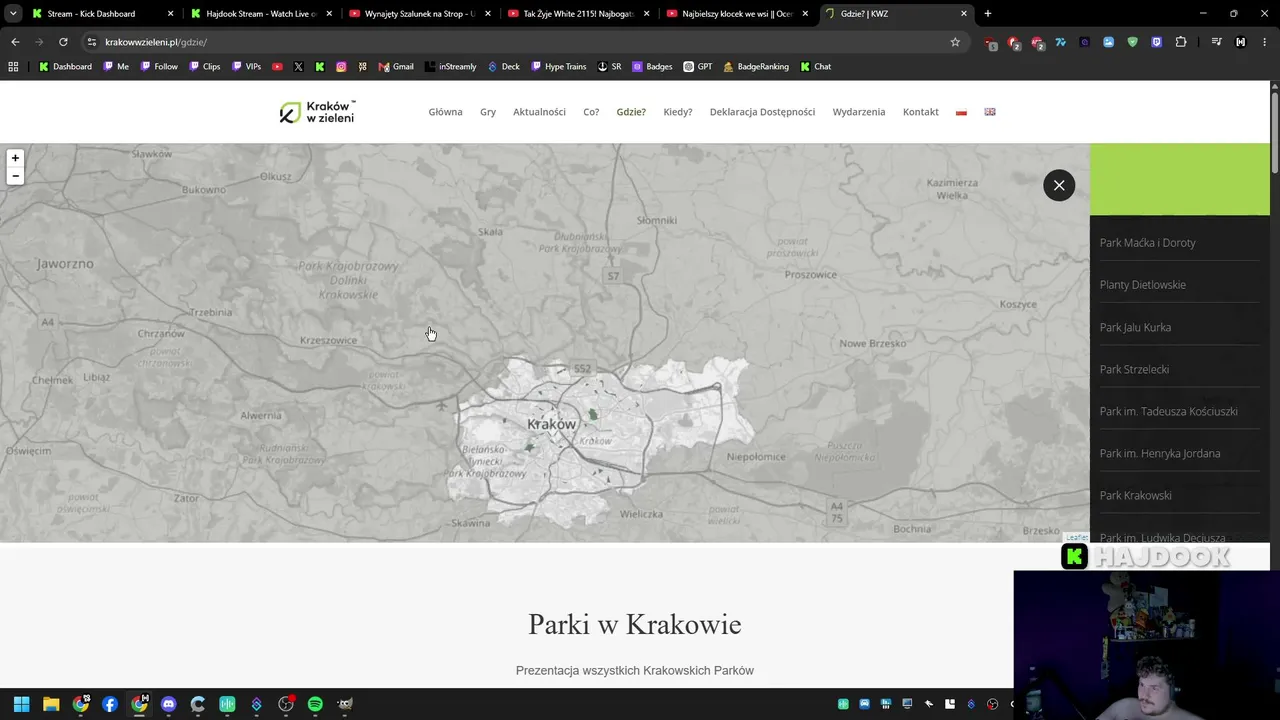Open the Chrome profile avatar
This screenshot has width=1280, height=720.
tap(1241, 42)
